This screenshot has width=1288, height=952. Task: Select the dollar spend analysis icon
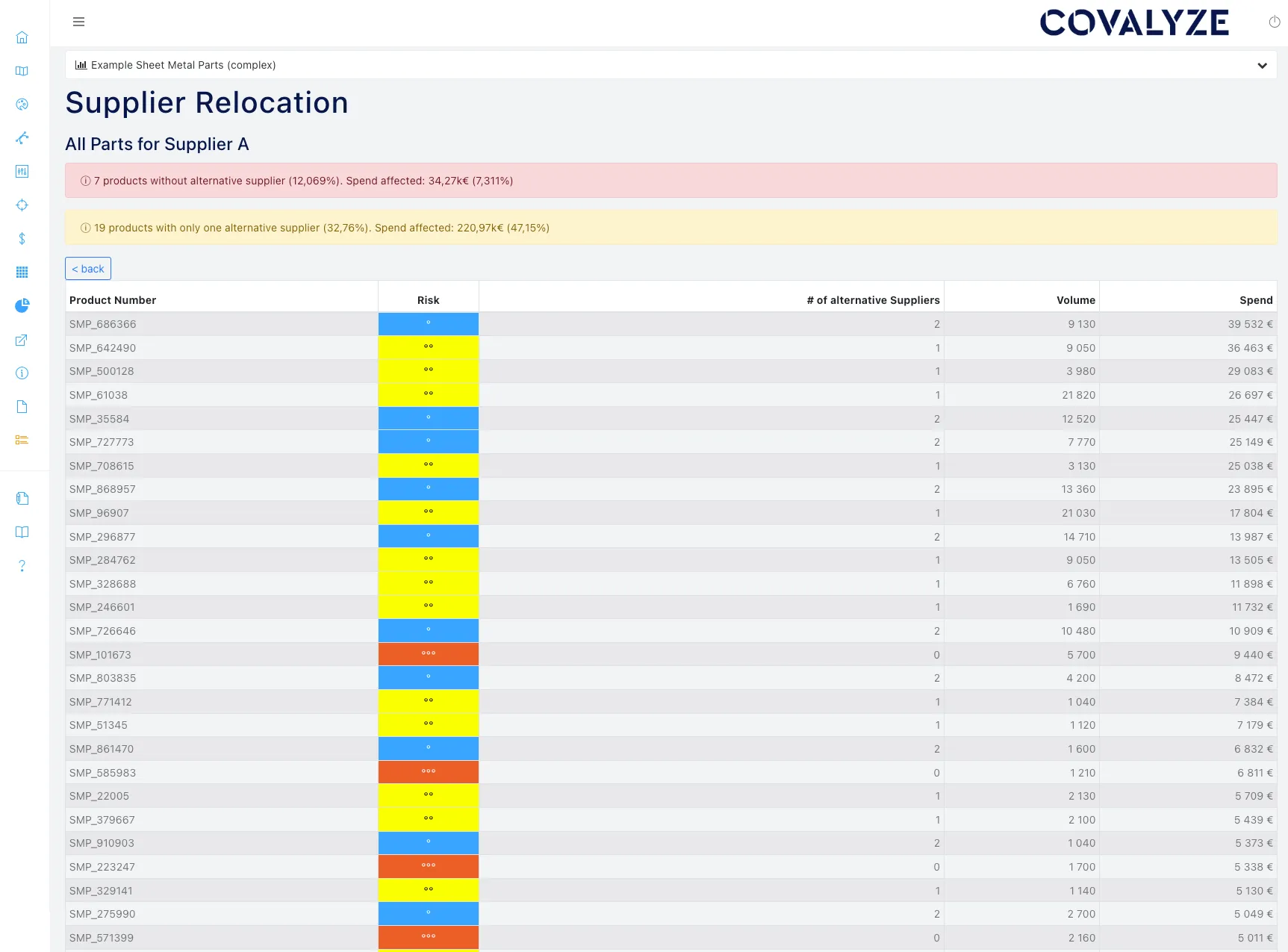tap(22, 239)
